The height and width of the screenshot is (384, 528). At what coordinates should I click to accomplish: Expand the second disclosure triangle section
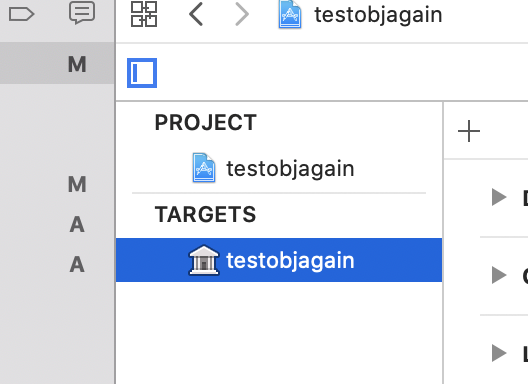(499, 275)
